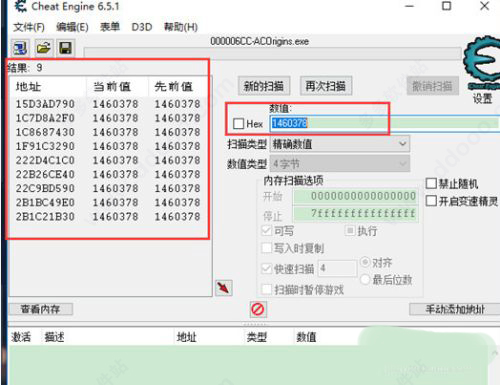Viewport: 500px width, 385px height.
Task: Click the red arrow add-to-list icon
Action: [224, 288]
